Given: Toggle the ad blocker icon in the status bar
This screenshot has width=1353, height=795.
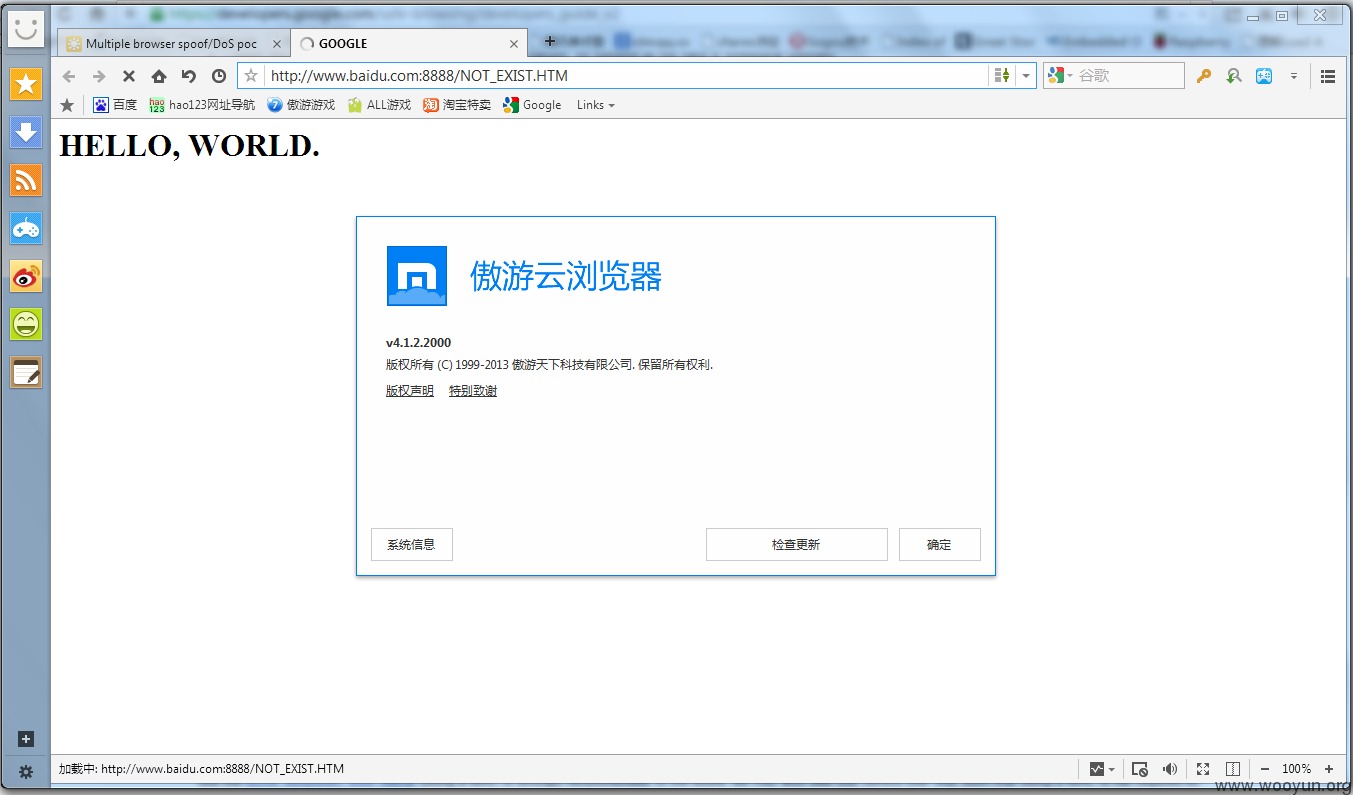Looking at the screenshot, I should (x=1139, y=769).
